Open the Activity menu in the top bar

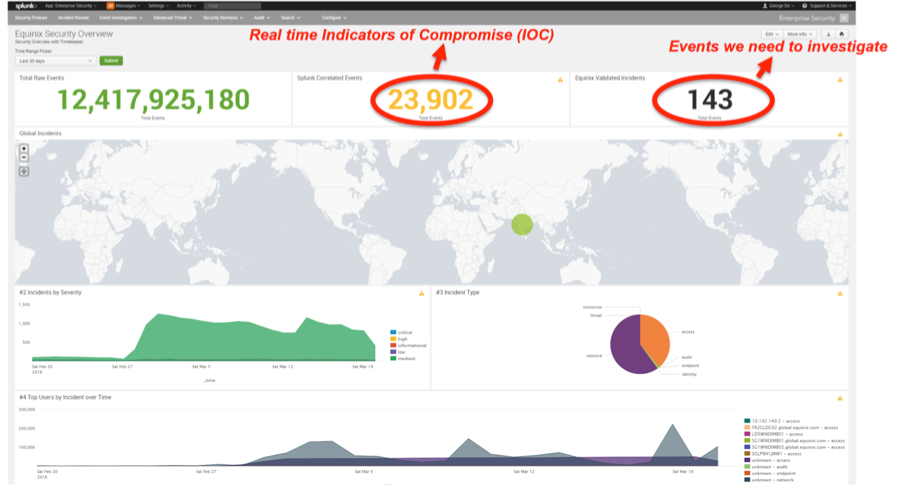coord(185,6)
